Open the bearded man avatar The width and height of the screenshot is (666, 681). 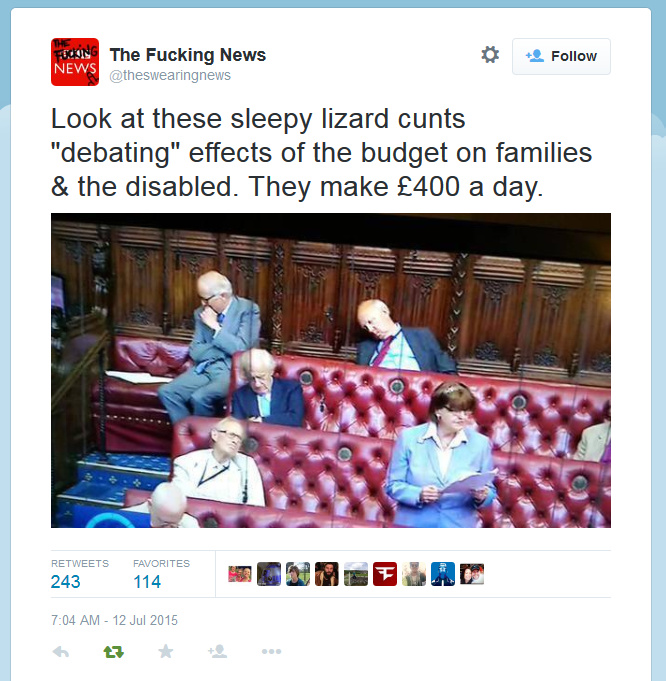pyautogui.click(x=327, y=574)
